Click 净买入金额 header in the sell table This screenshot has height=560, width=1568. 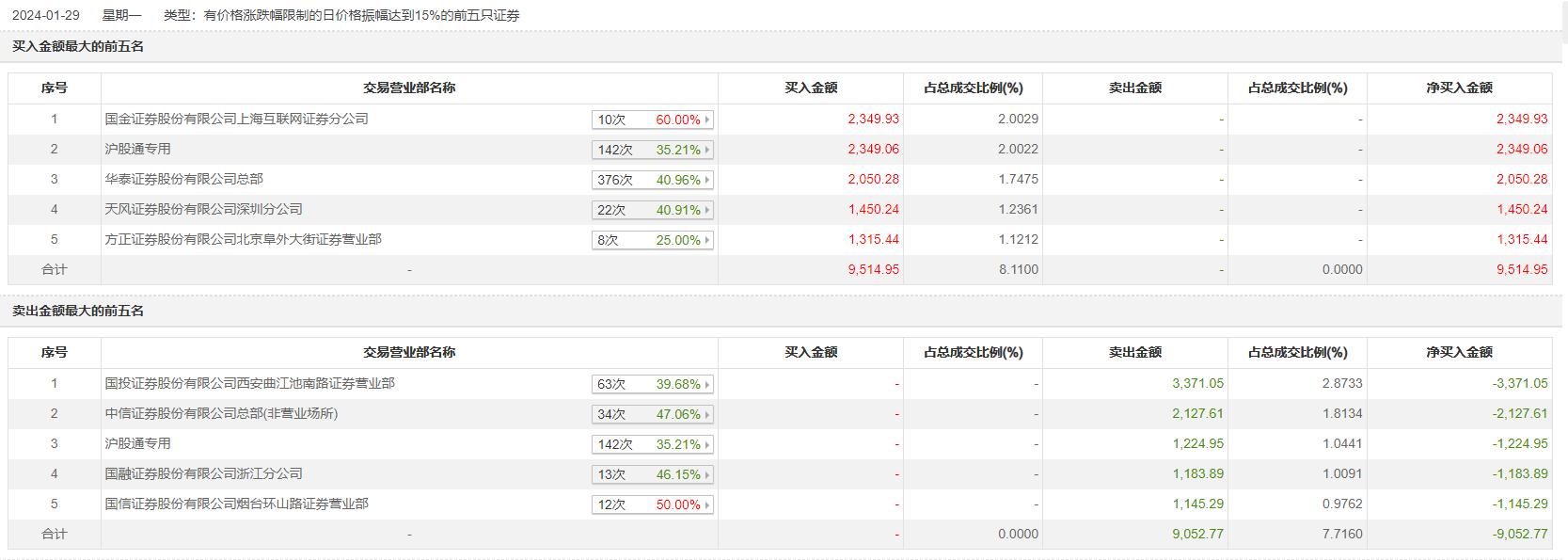1459,353
